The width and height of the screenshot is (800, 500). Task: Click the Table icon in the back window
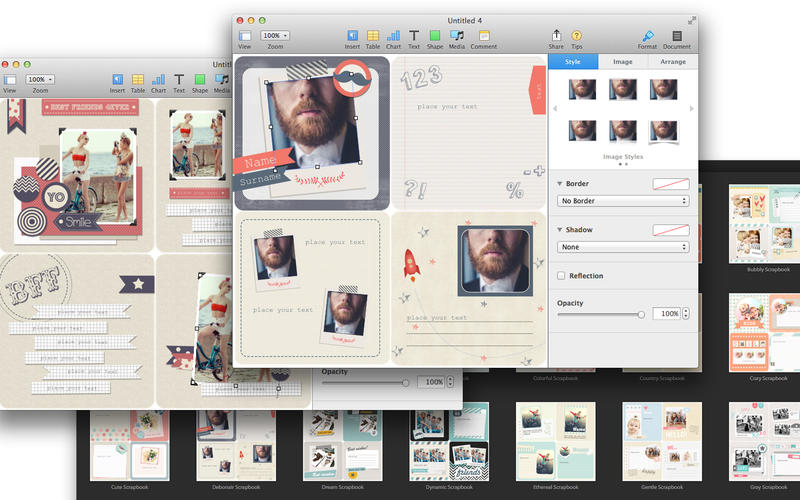pyautogui.click(x=138, y=79)
